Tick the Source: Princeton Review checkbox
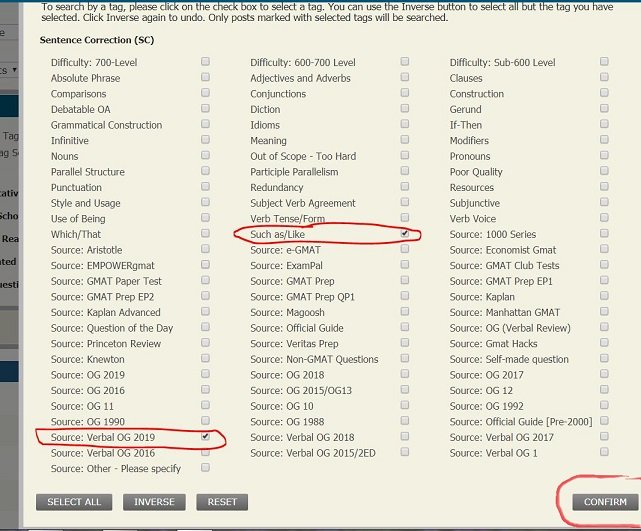 (x=205, y=343)
